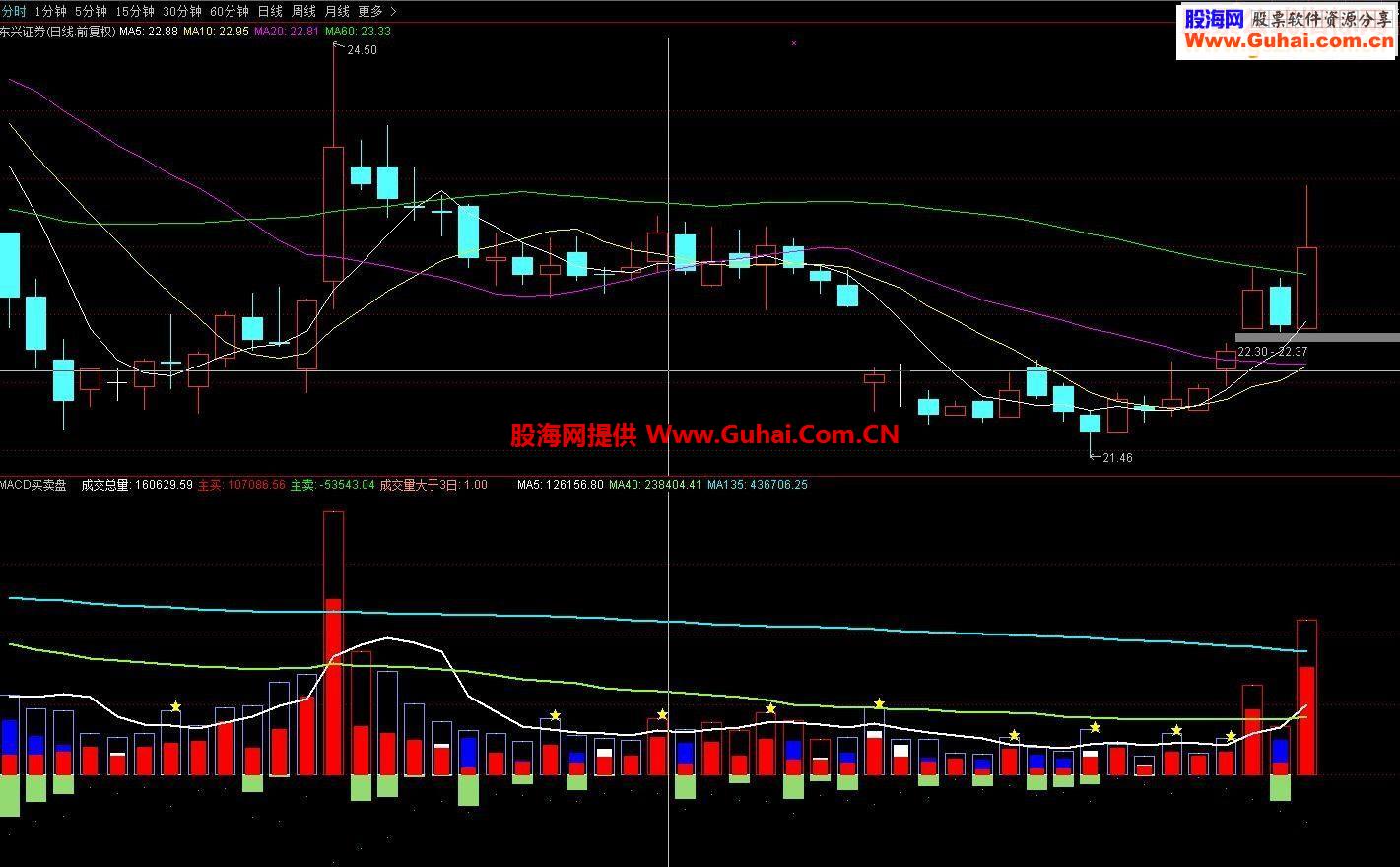Image resolution: width=1400 pixels, height=867 pixels.
Task: Open the 15分钟 chart period
Action: [135, 11]
